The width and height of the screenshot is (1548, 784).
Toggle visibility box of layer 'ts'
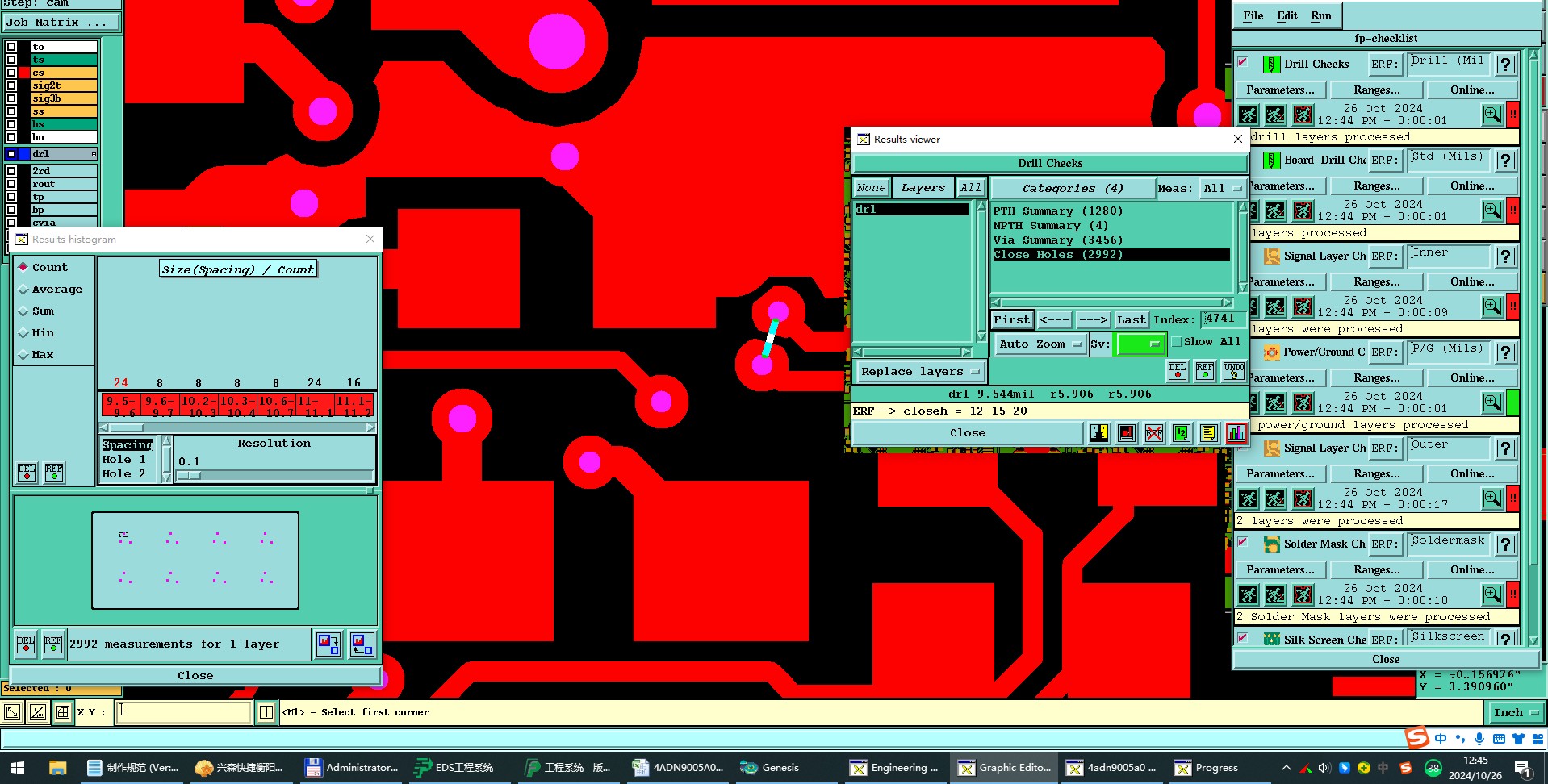pyautogui.click(x=11, y=60)
